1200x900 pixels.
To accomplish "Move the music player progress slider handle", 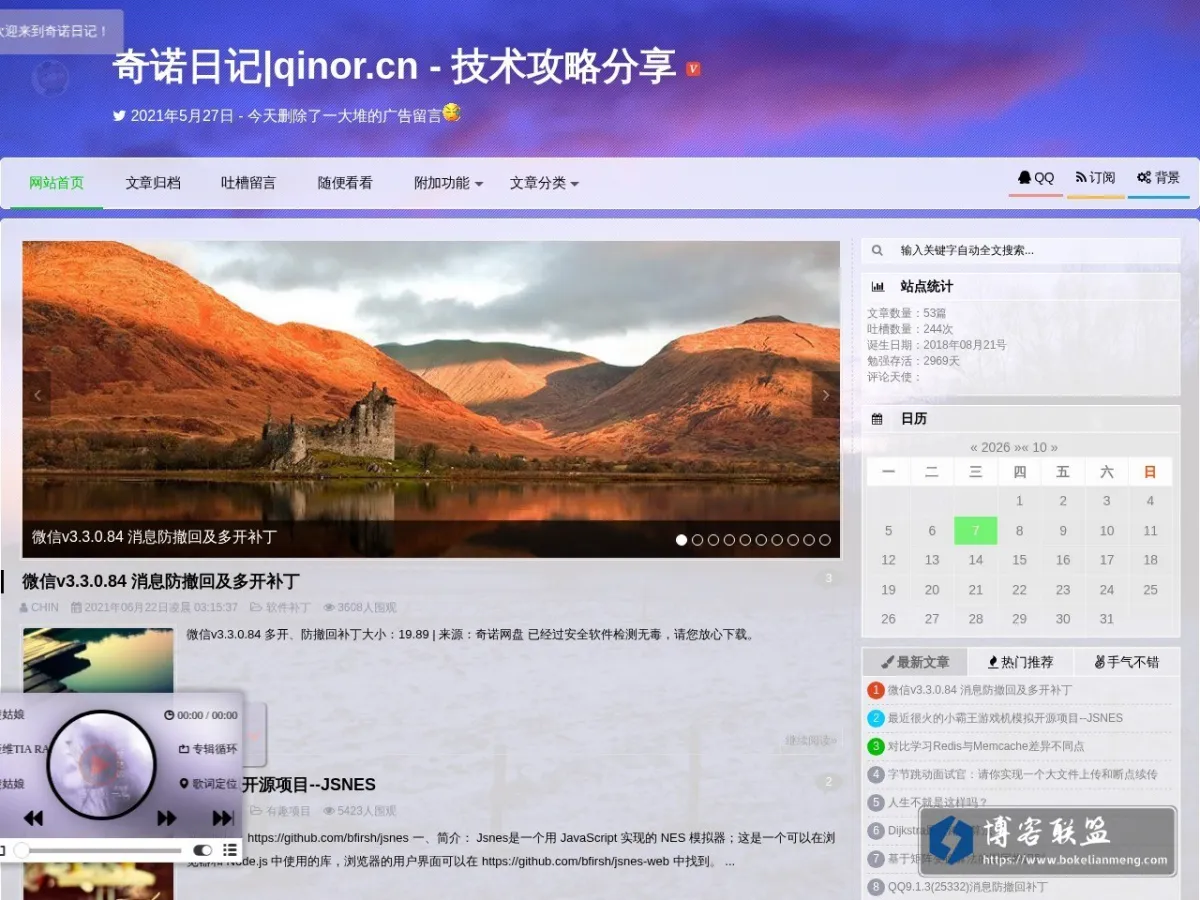I will (21, 850).
